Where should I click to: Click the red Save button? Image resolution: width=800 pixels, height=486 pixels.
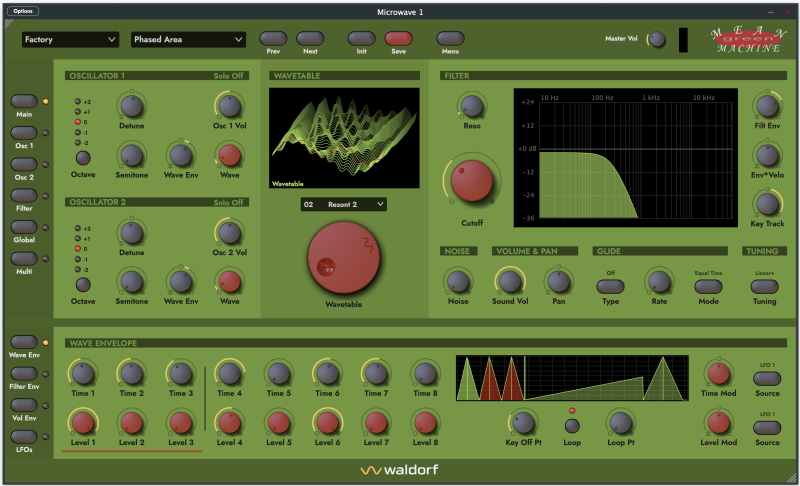(398, 38)
